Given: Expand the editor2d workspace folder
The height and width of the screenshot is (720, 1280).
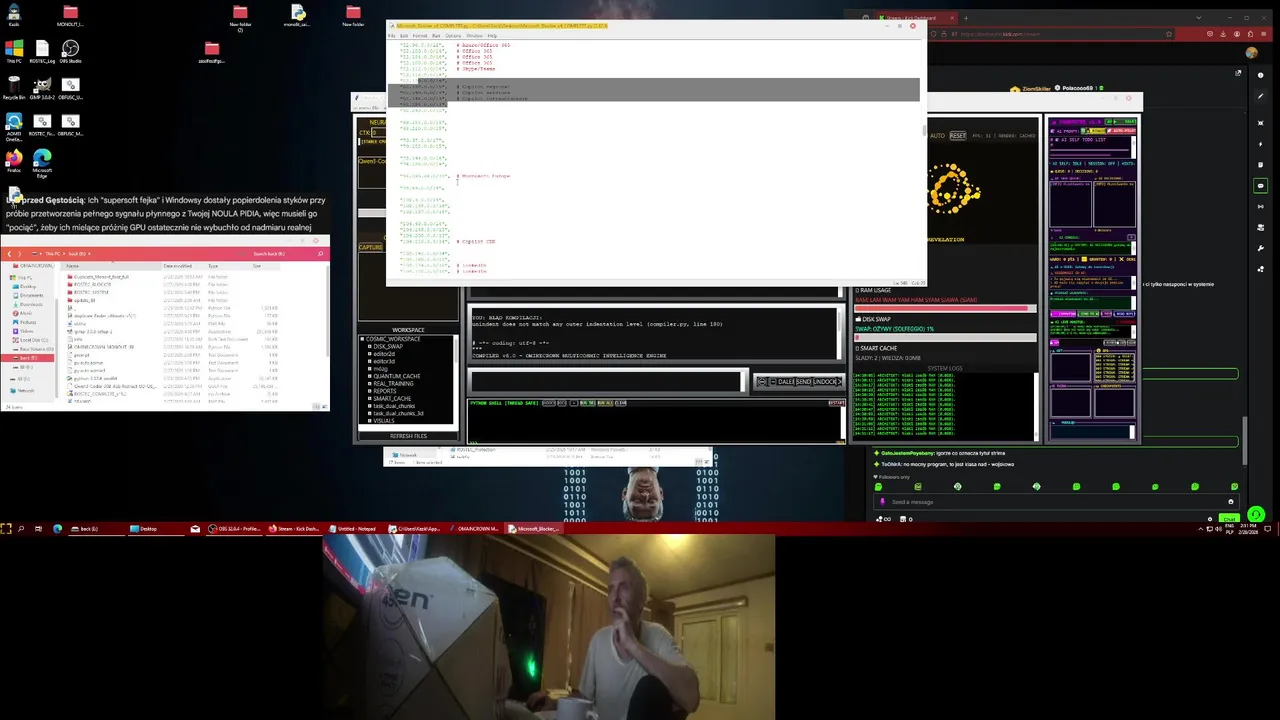Looking at the screenshot, I should click(369, 354).
